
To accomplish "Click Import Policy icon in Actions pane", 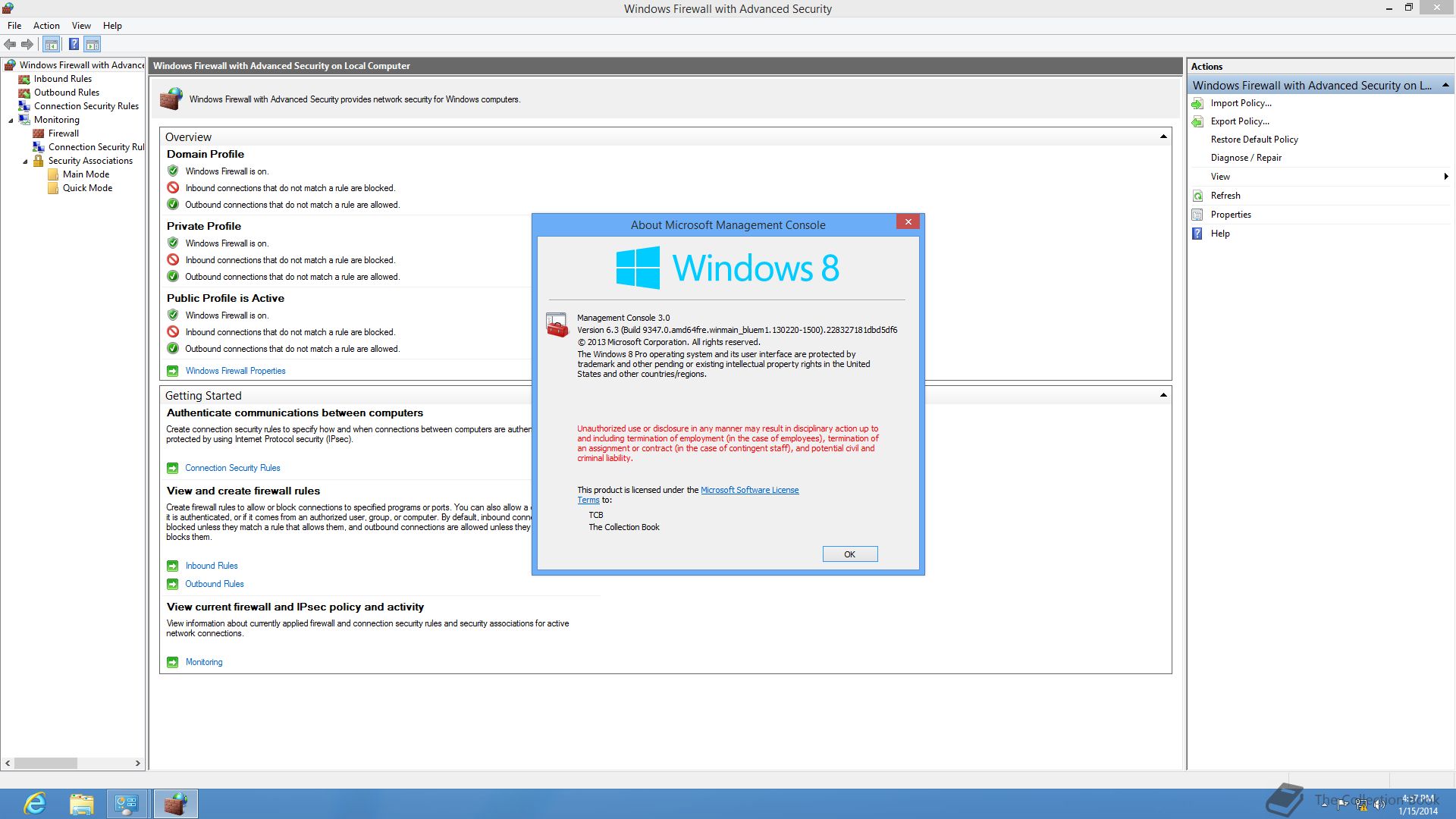I will tap(1197, 103).
